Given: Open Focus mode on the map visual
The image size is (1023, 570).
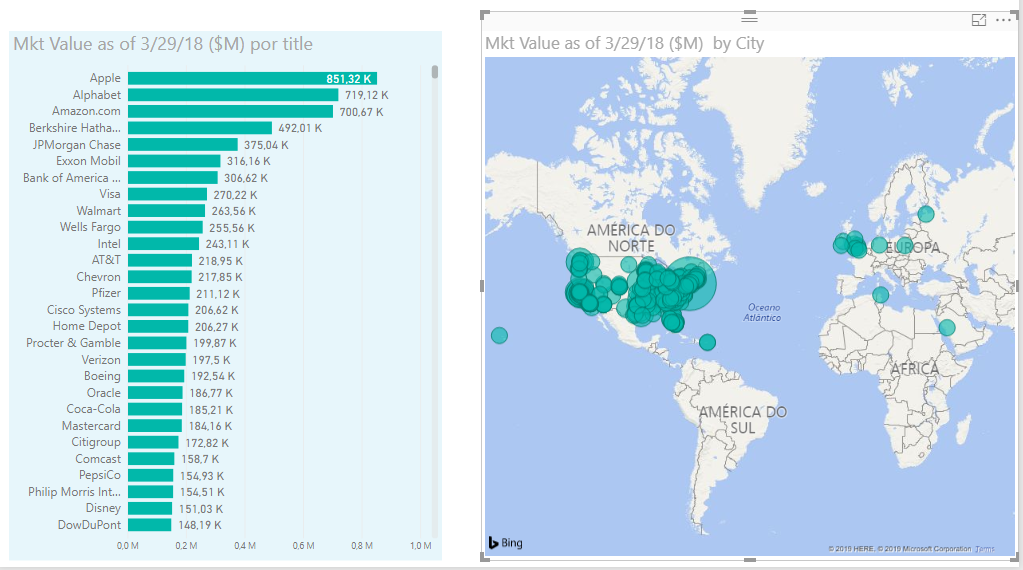Looking at the screenshot, I should [979, 20].
